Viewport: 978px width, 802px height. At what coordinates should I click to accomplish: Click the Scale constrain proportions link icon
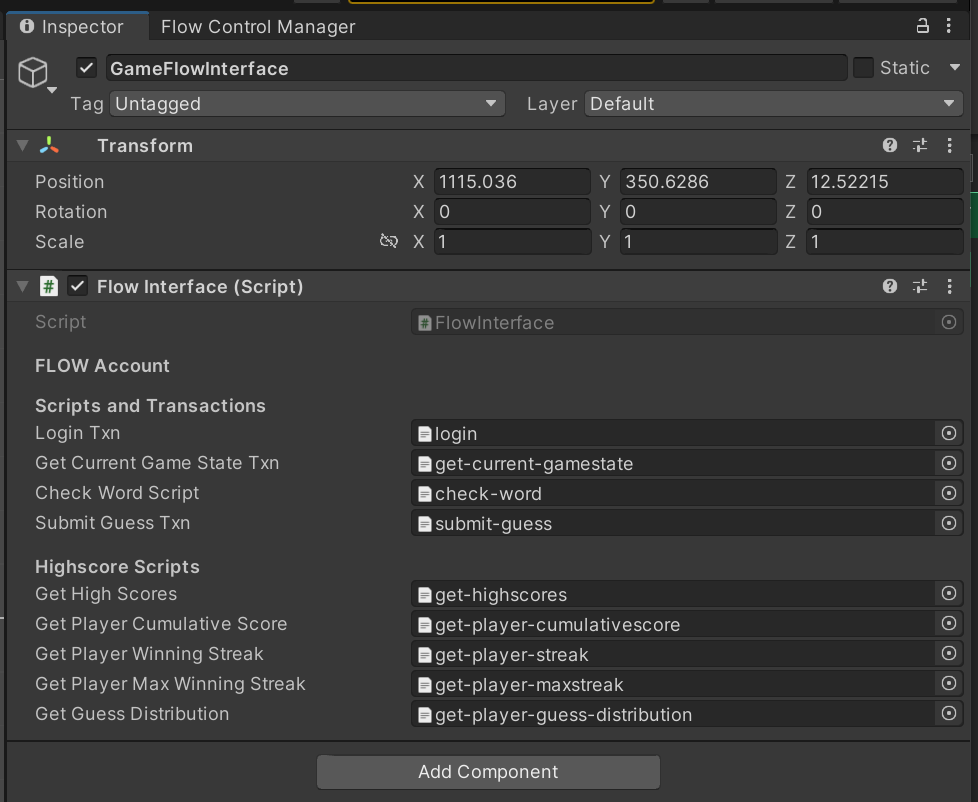click(389, 242)
